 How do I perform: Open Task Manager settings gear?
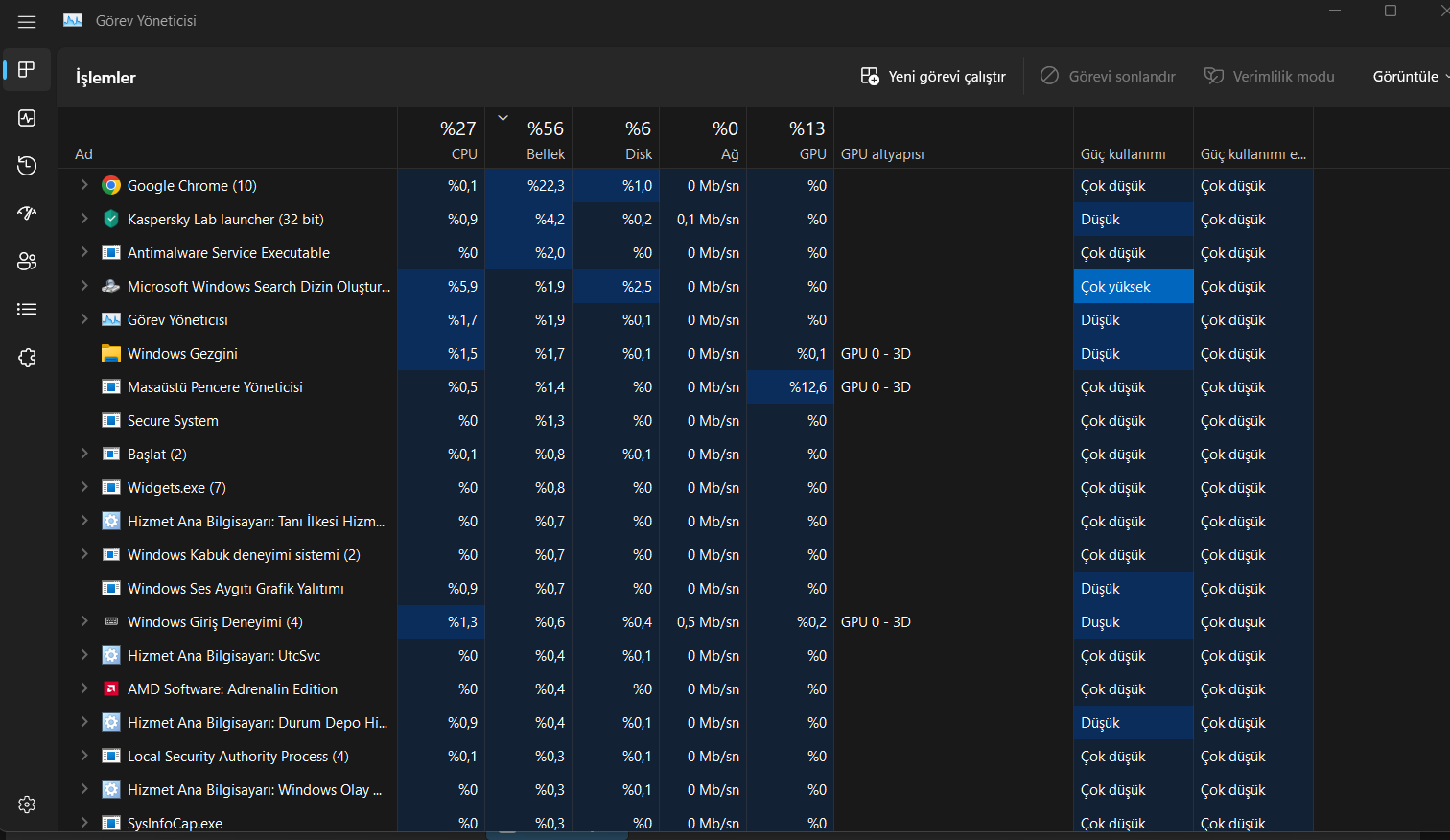27,805
